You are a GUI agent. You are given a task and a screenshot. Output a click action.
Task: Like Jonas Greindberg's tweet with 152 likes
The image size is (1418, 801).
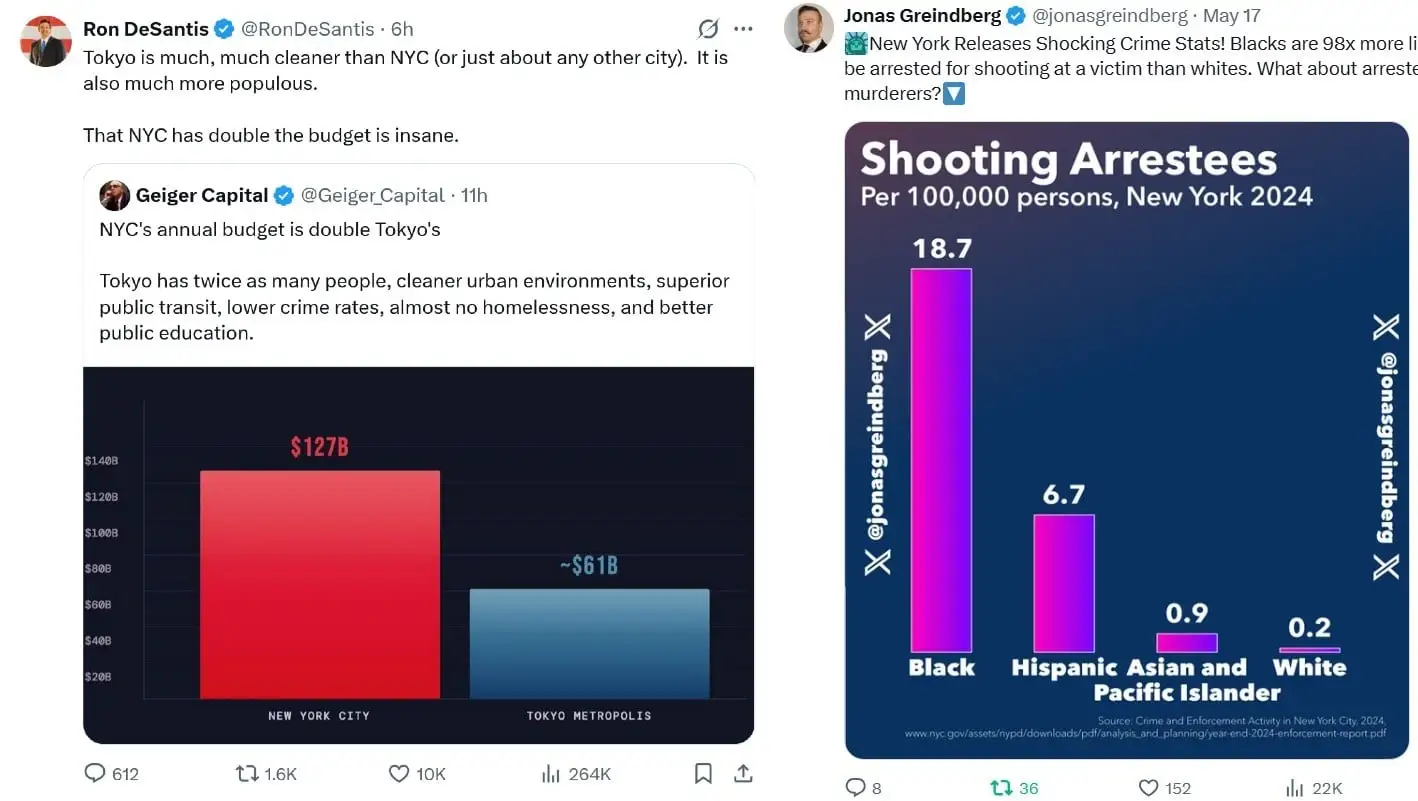[x=1149, y=787]
